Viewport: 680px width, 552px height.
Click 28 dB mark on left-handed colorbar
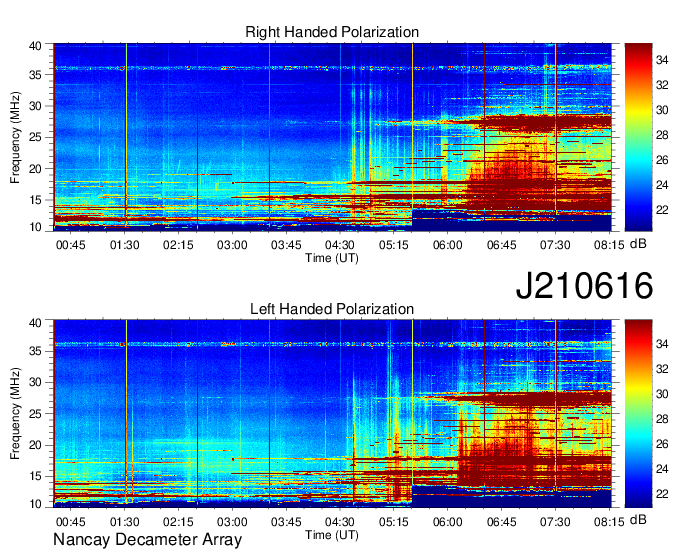662,419
